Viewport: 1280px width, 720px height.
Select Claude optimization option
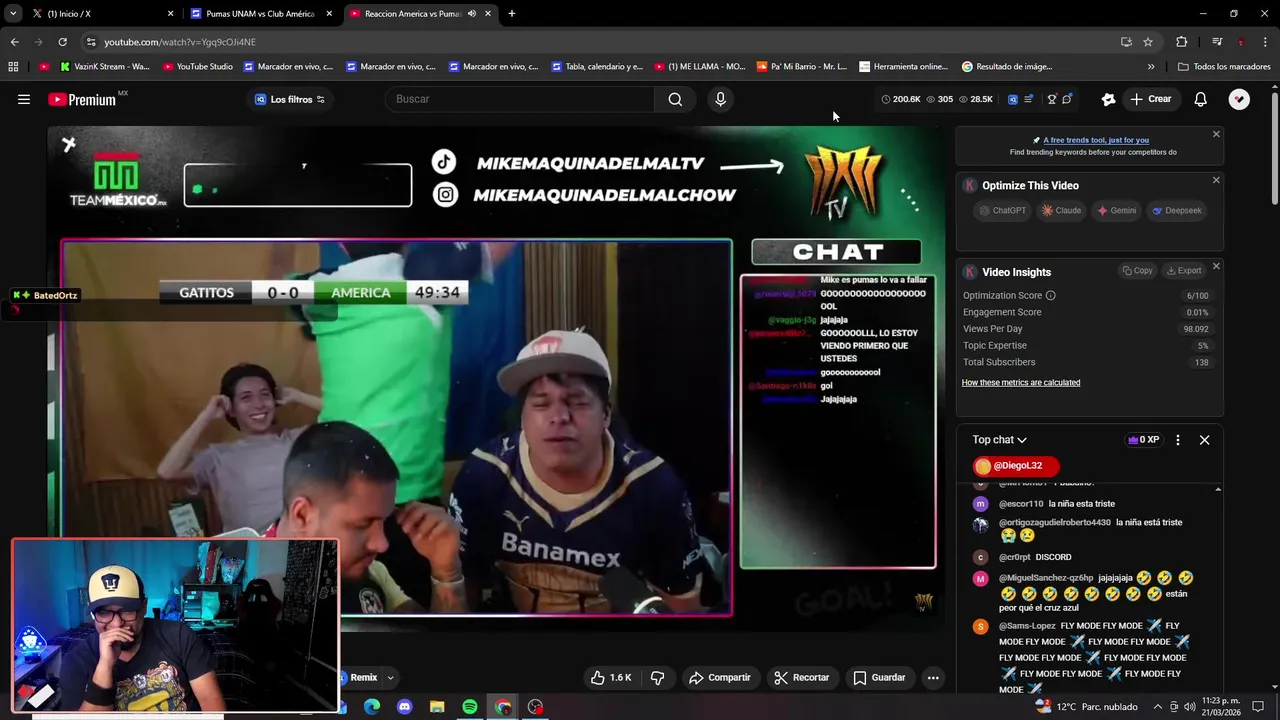tap(1061, 210)
